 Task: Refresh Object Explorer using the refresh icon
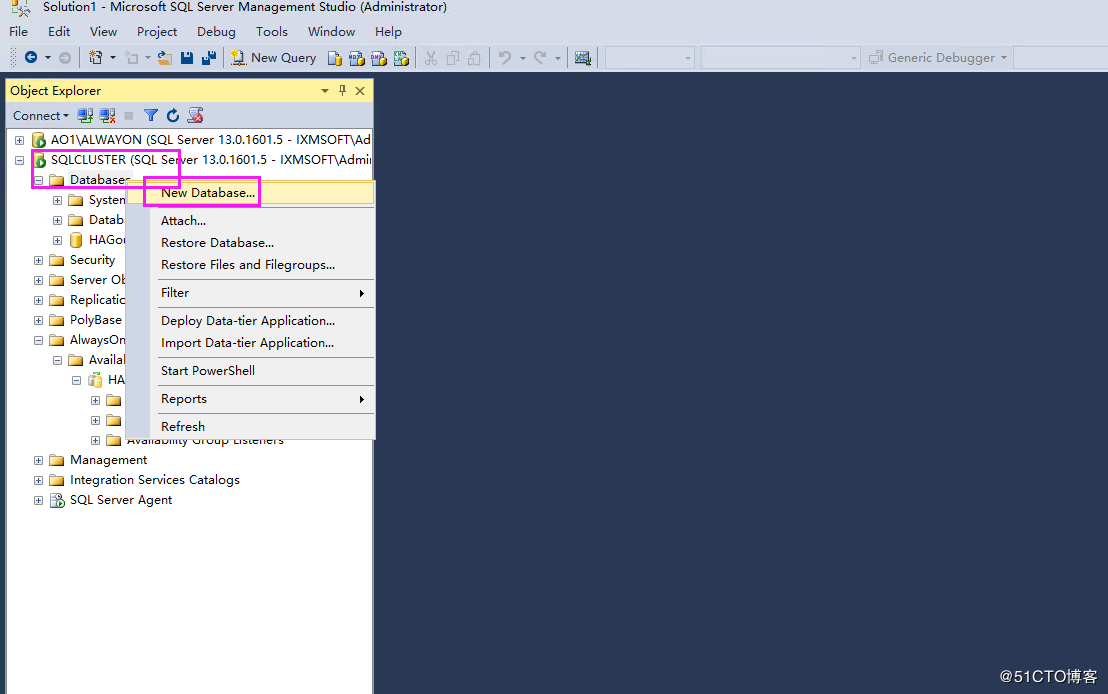172,115
